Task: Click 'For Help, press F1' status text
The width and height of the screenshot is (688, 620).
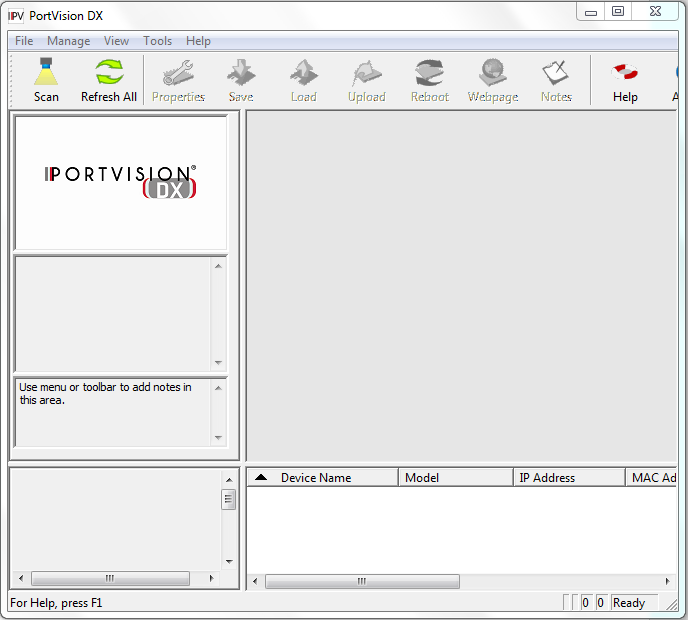Action: (56, 603)
